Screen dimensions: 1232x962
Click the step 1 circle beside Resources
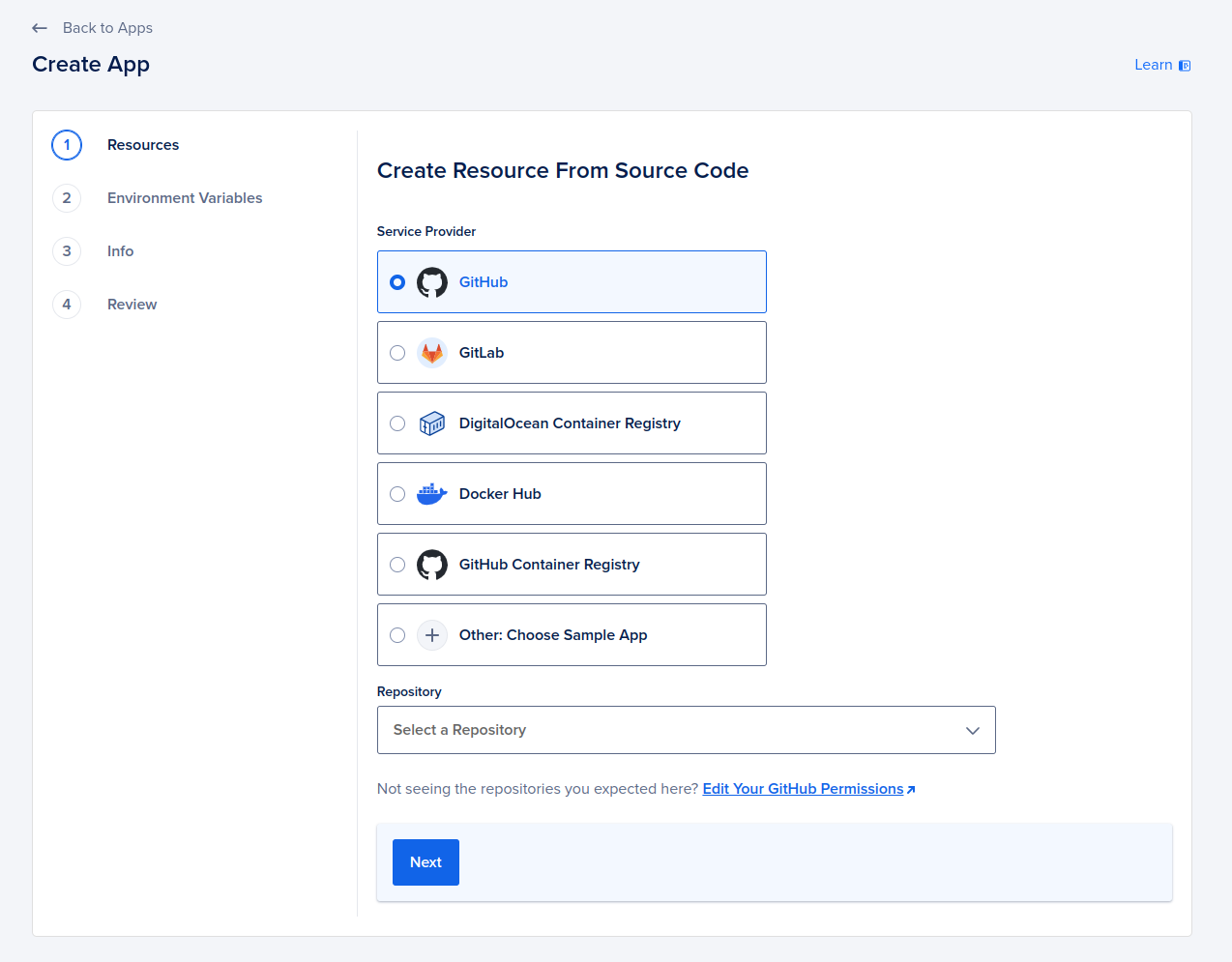tap(66, 145)
